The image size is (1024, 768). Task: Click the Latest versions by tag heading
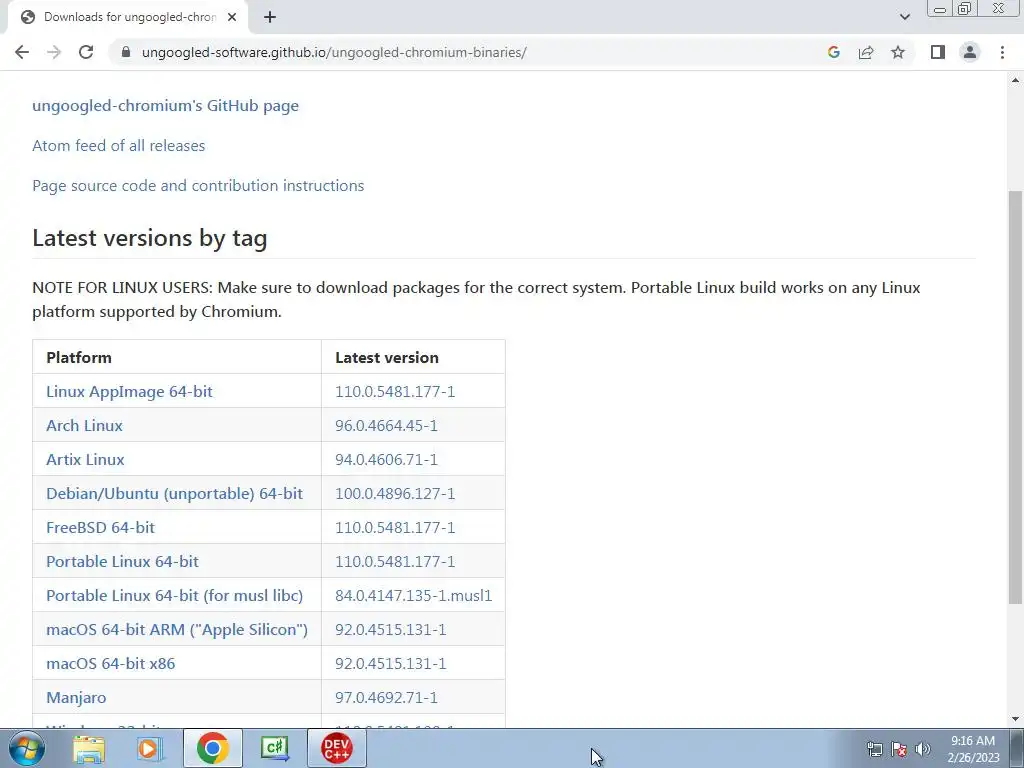pos(150,238)
